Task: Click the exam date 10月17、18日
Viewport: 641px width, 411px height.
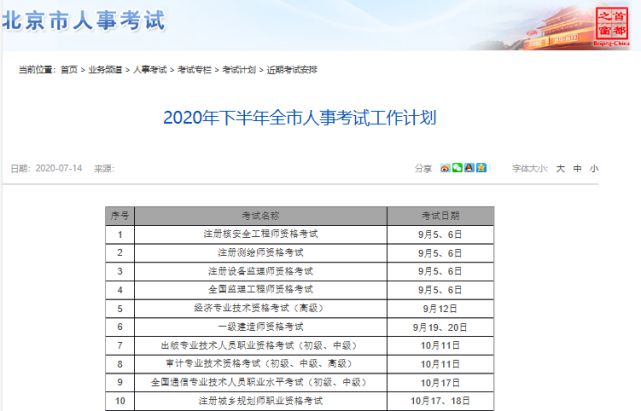Action: [440, 401]
